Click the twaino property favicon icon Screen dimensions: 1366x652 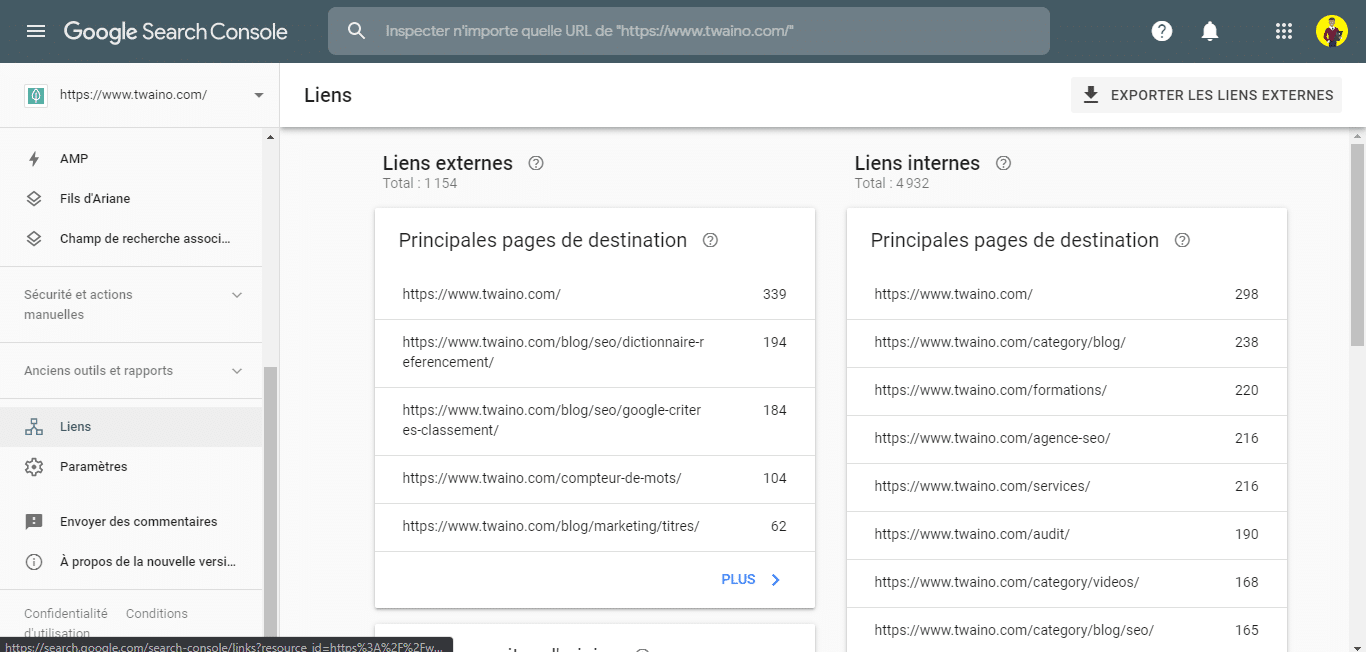(x=36, y=95)
